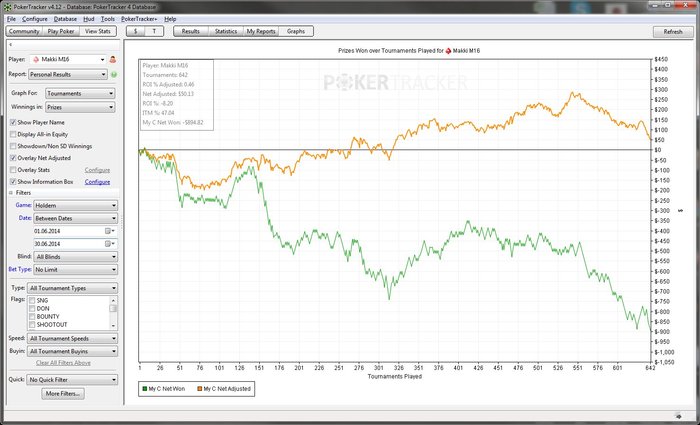Open calendar picker for start date 01.06.2014
The width and height of the screenshot is (700, 425).
click(109, 231)
